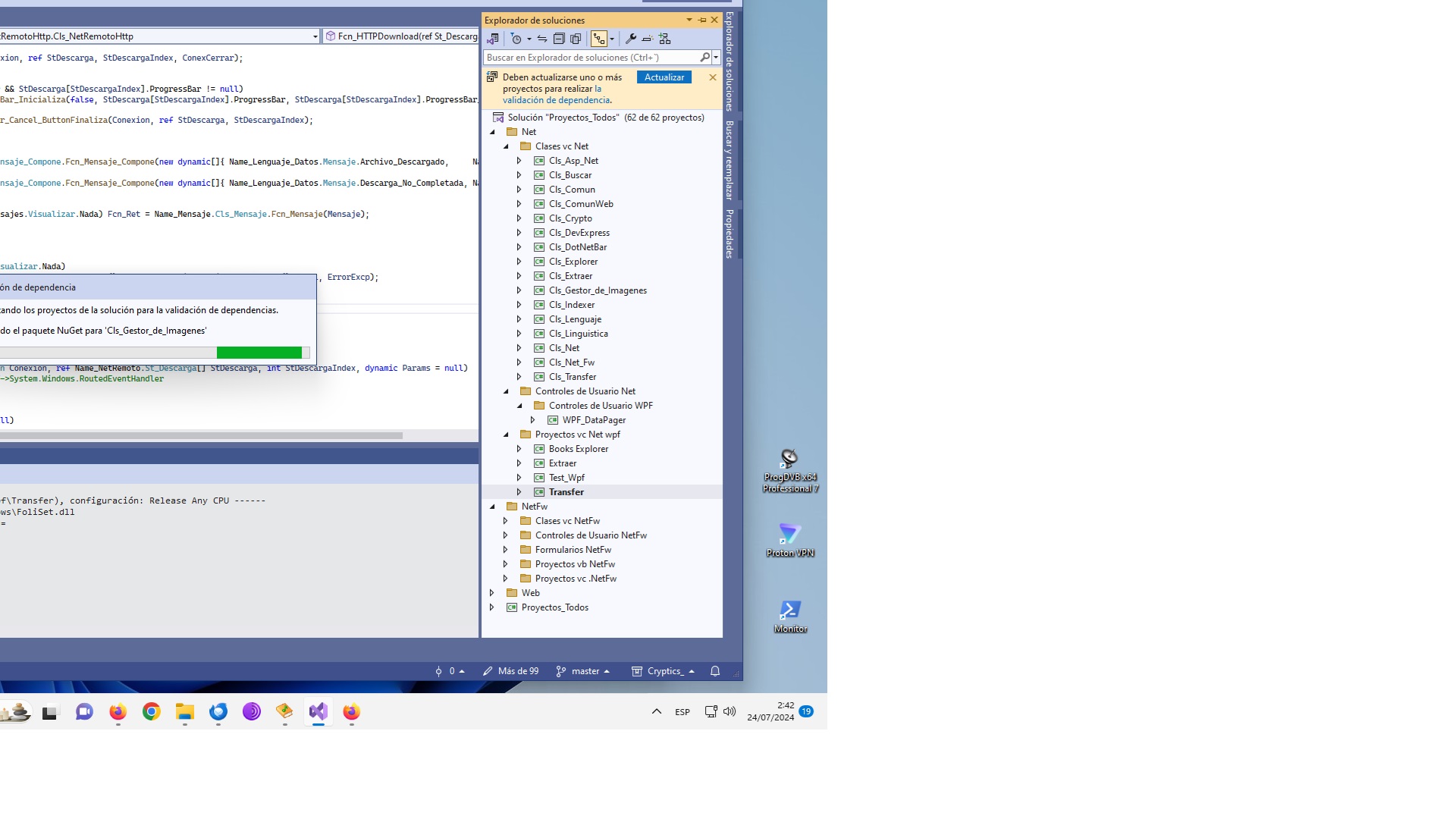The width and height of the screenshot is (1456, 819).
Task: Open the Propiedades side tab
Action: pos(730,234)
